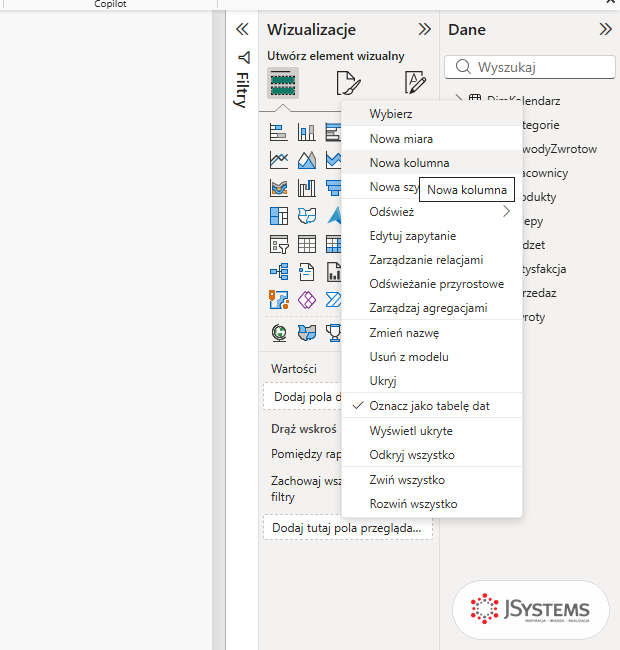Select the stacked column chart visual

(x=307, y=133)
